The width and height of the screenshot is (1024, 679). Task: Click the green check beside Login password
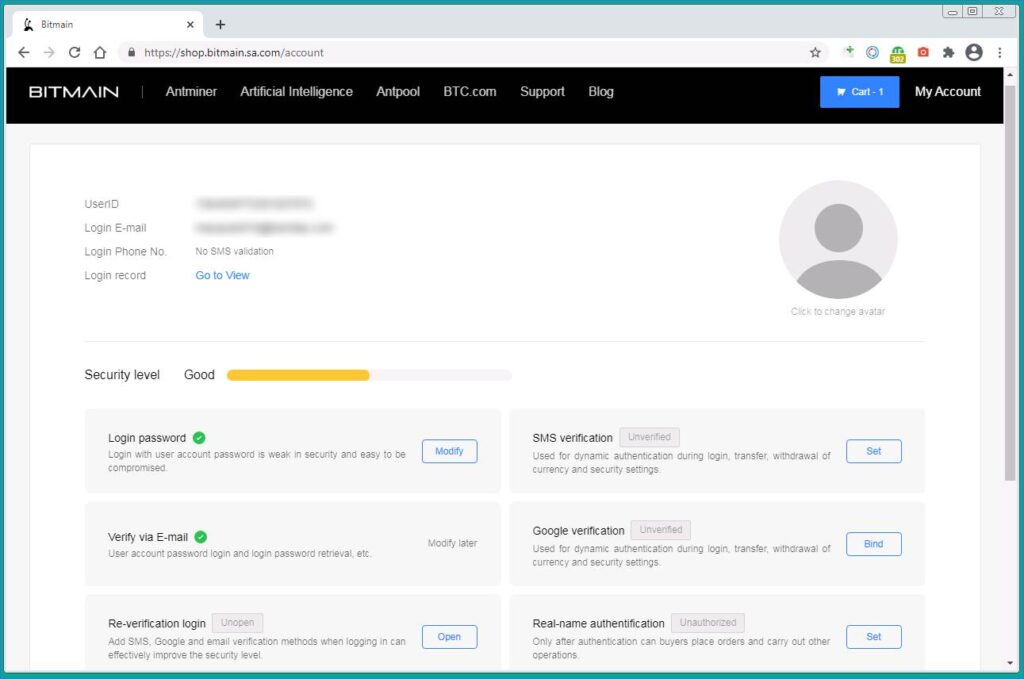[x=199, y=437]
